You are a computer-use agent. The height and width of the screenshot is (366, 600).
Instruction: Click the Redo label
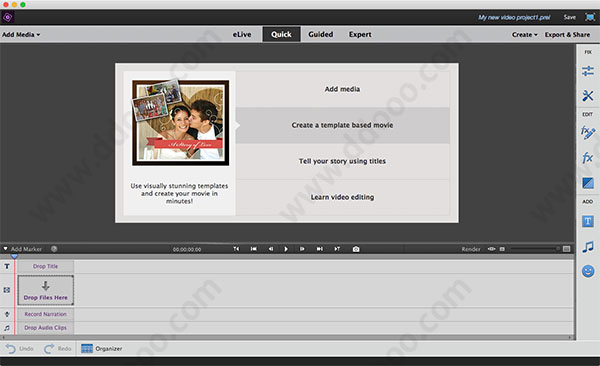pos(65,349)
